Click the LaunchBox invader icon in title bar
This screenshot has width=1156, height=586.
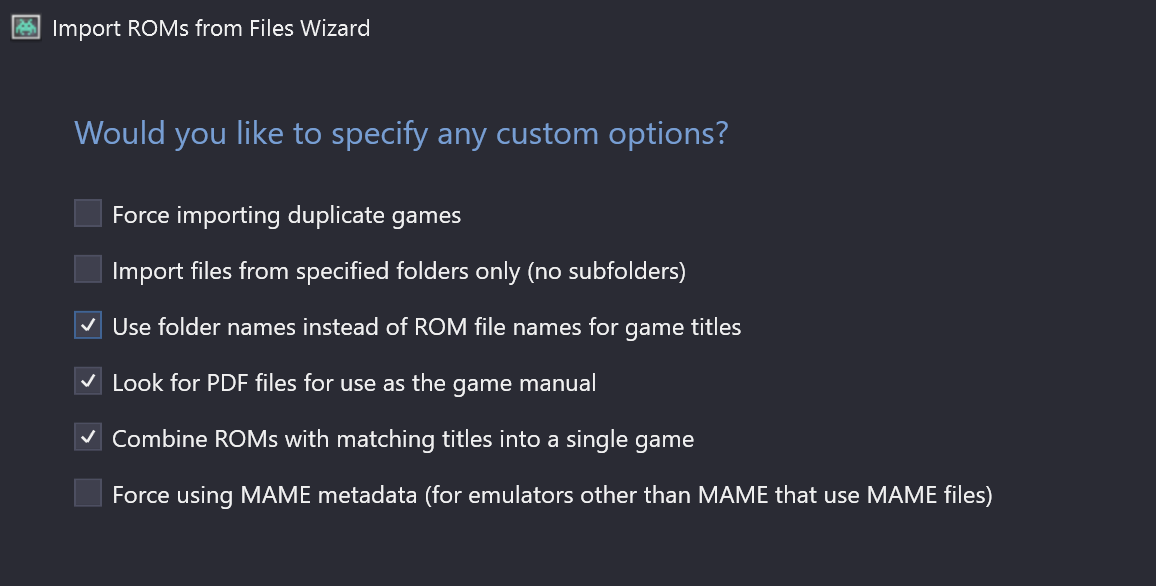(26, 27)
